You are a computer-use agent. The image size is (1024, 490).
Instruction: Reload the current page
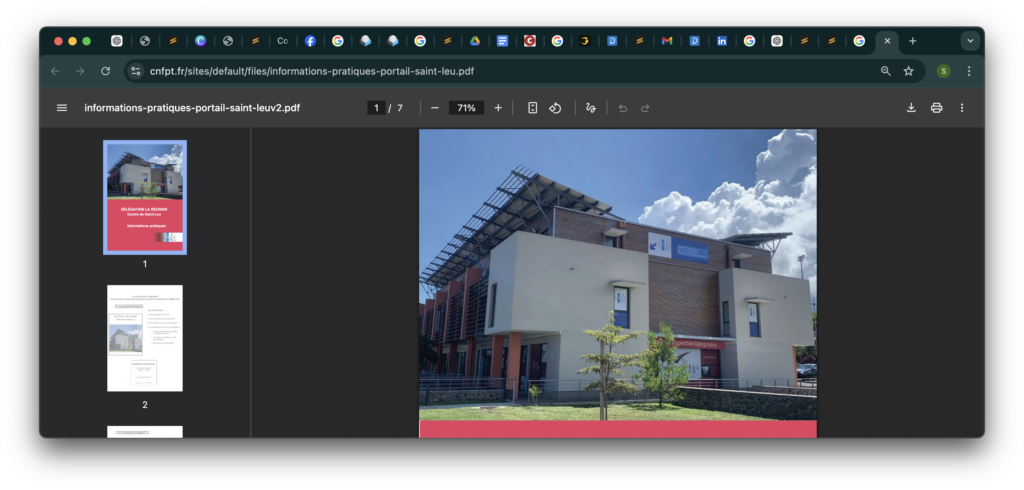(106, 71)
